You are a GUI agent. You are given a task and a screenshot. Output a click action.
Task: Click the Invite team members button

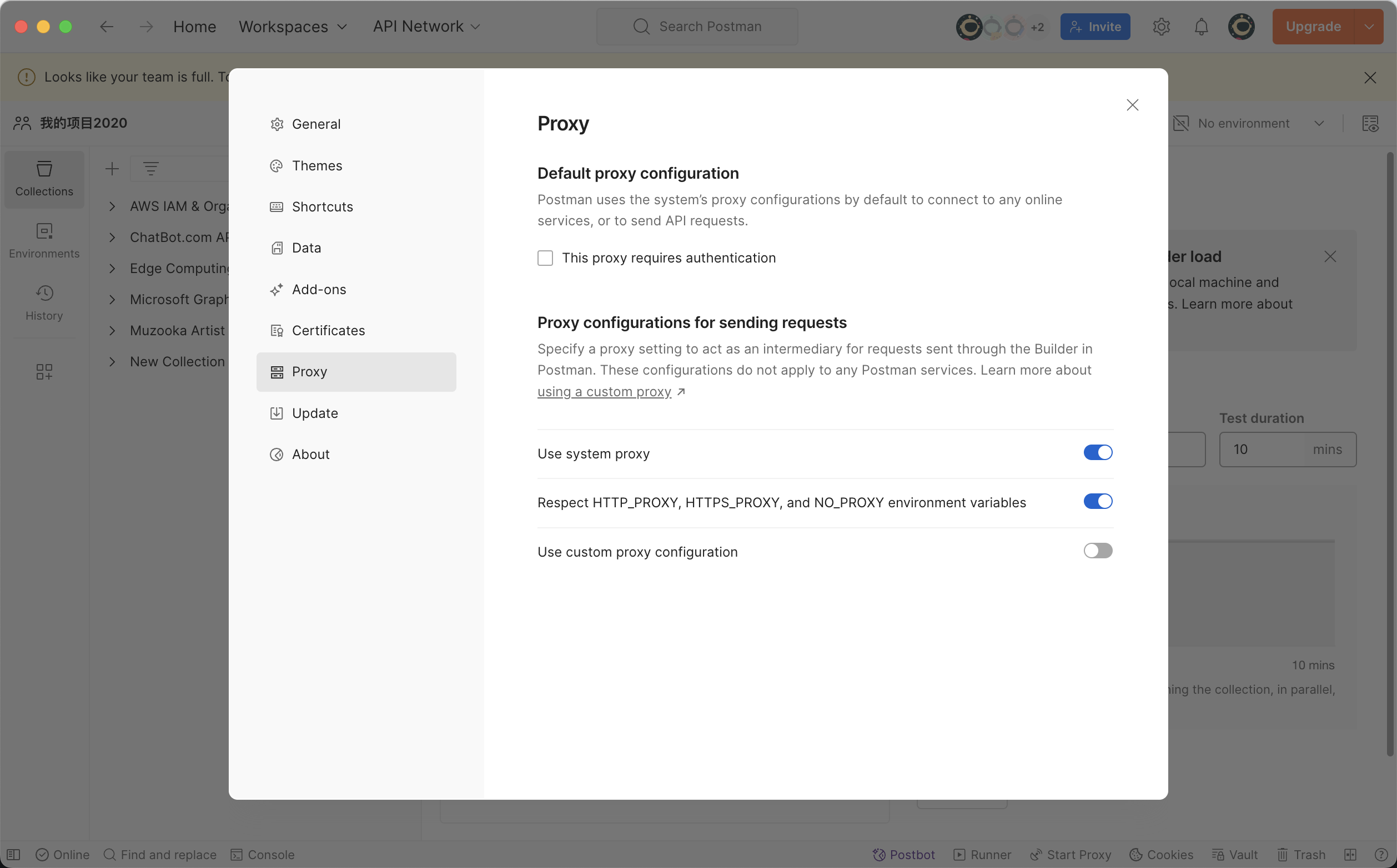[1095, 26]
